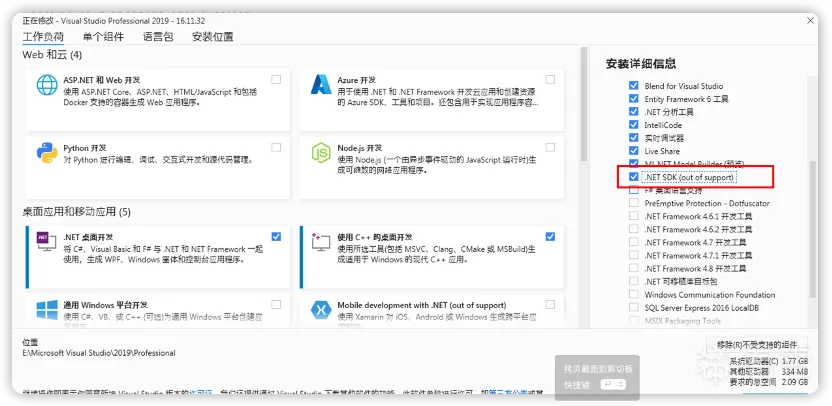832x406 pixels.
Task: Uncheck ML.NET Model Builder (预览) component
Action: click(x=634, y=163)
